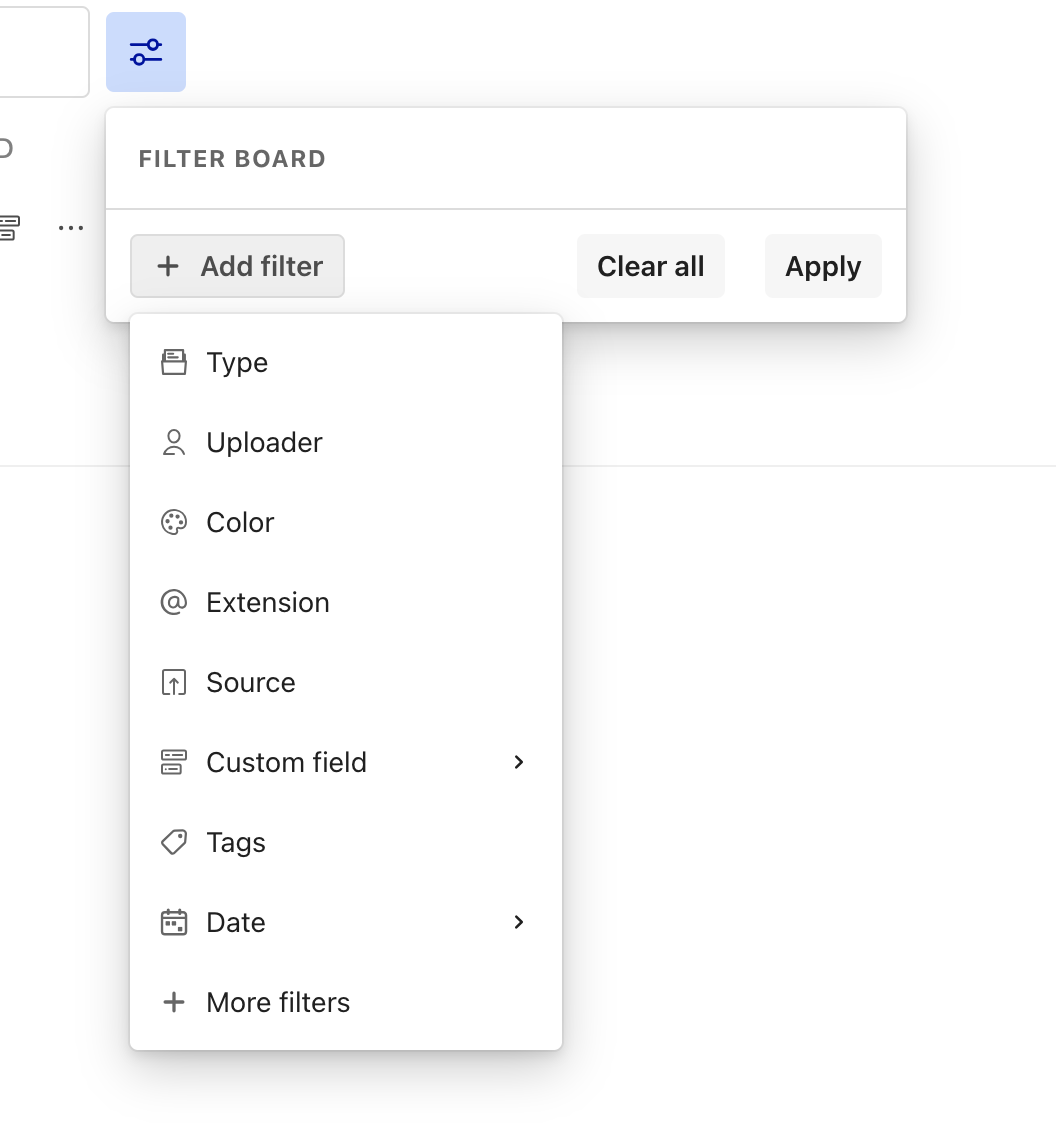Viewport: 1056px width, 1148px height.
Task: Choose the Custom field filter entry
Action: 286,762
